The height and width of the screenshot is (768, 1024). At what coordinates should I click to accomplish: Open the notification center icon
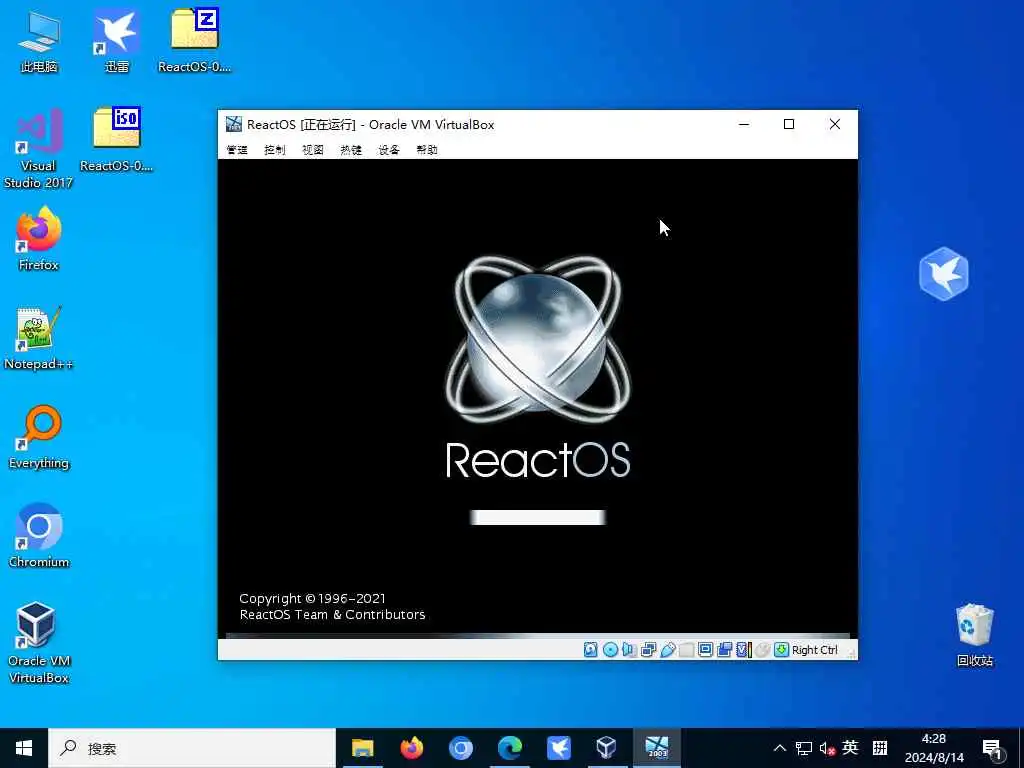(x=992, y=750)
